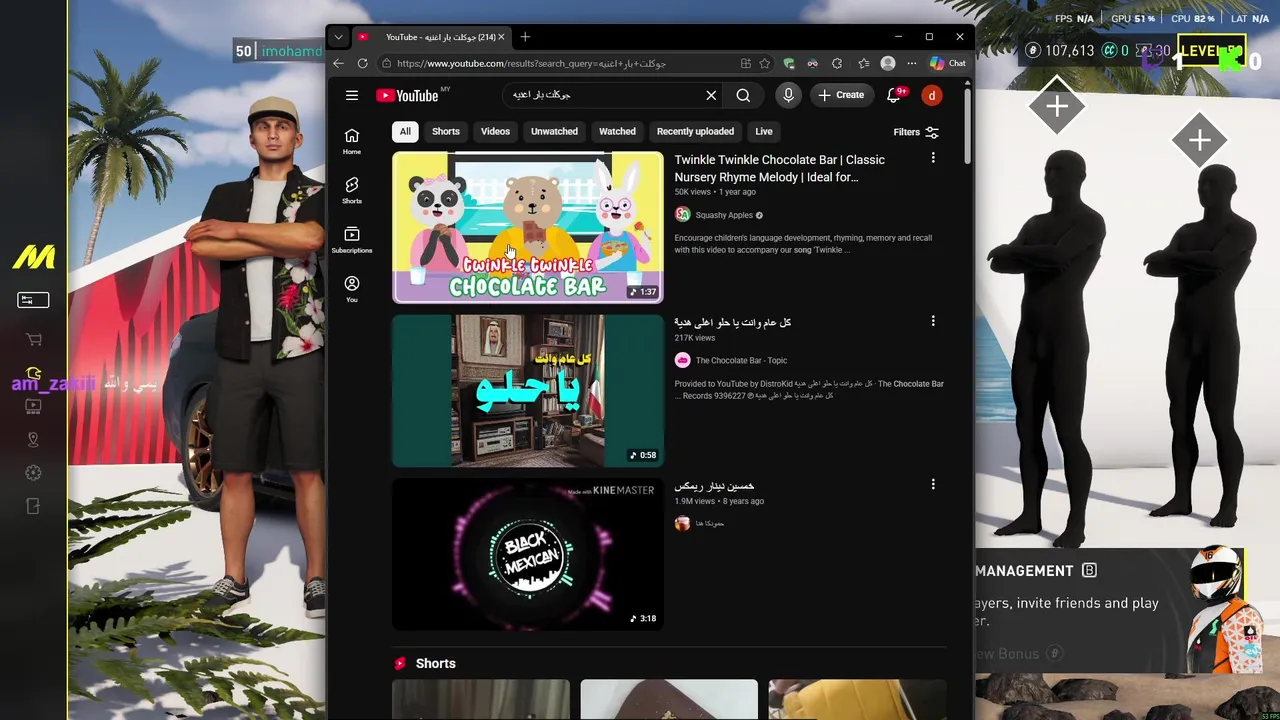This screenshot has height=720, width=1280.
Task: Open the game helmet profile icon
Action: 33,374
